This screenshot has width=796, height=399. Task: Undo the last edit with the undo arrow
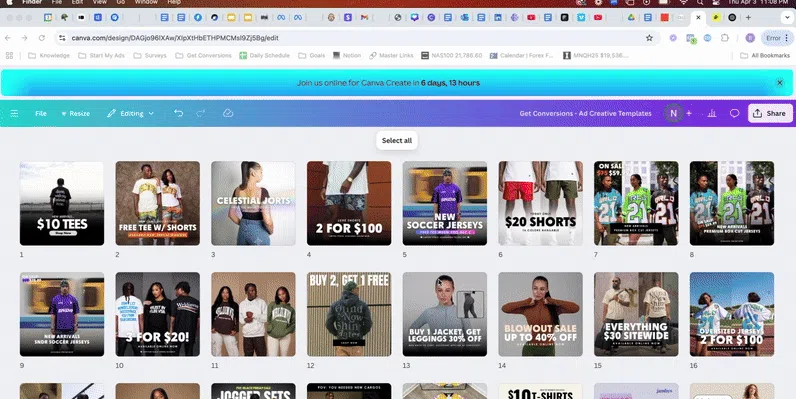tap(178, 113)
